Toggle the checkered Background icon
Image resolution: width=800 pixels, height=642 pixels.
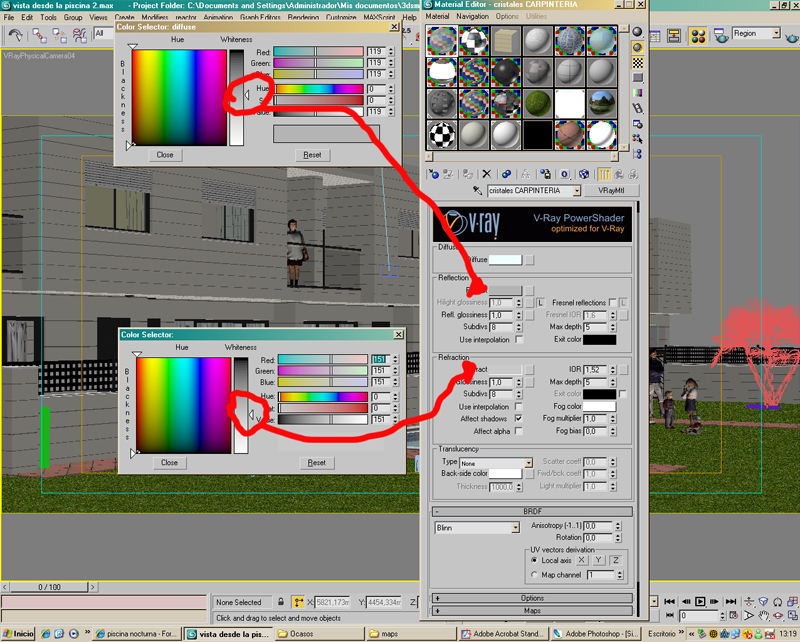638,63
